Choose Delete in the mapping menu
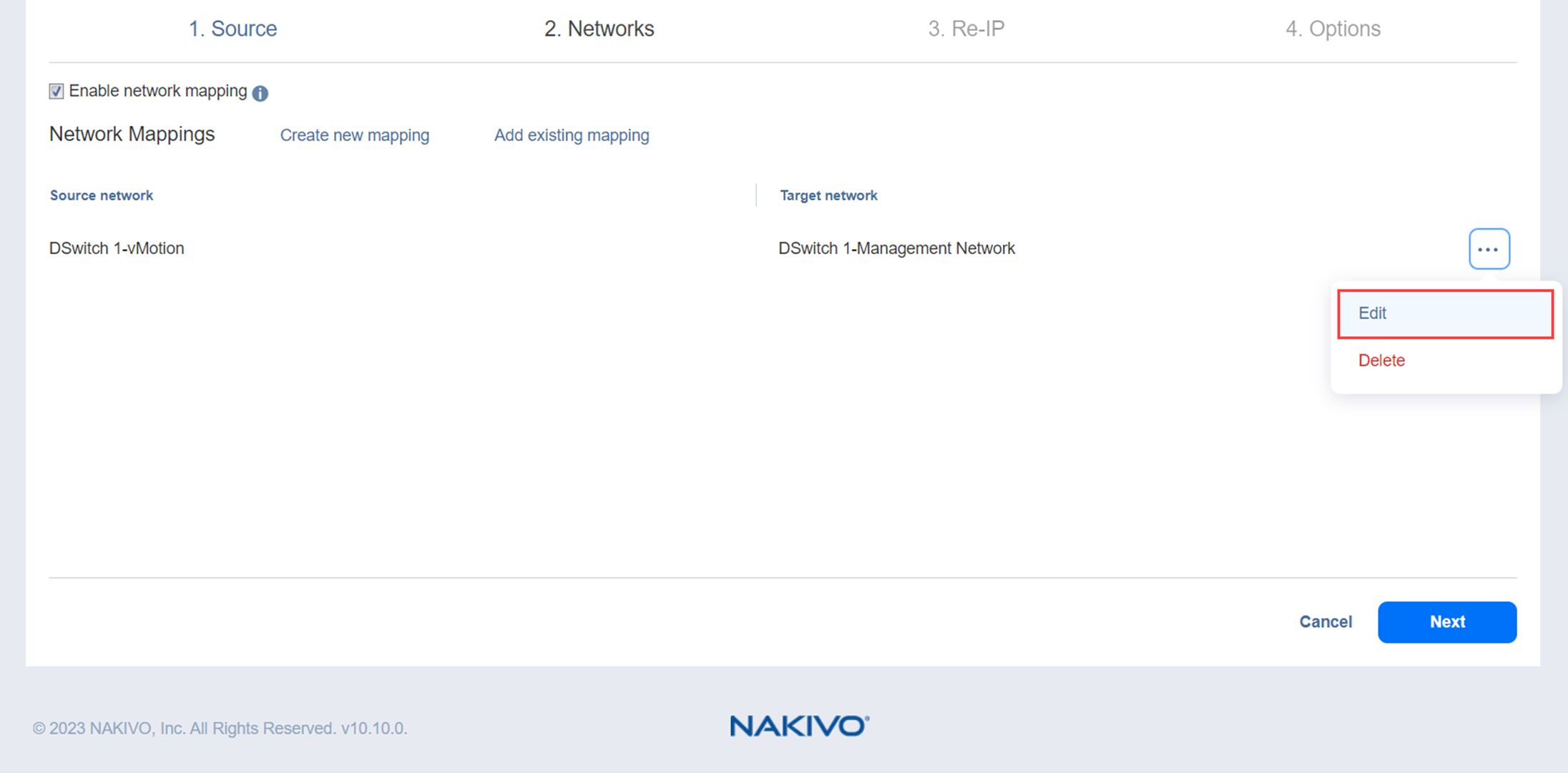 click(x=1381, y=361)
